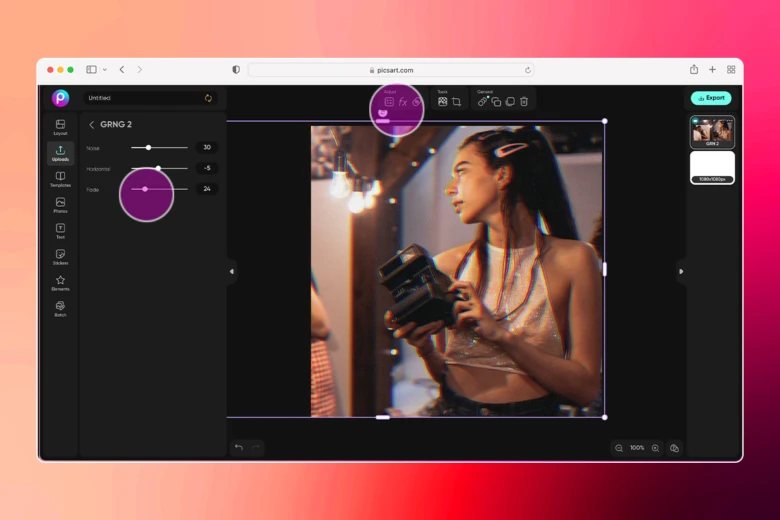Open the Stickers panel

tap(60, 256)
